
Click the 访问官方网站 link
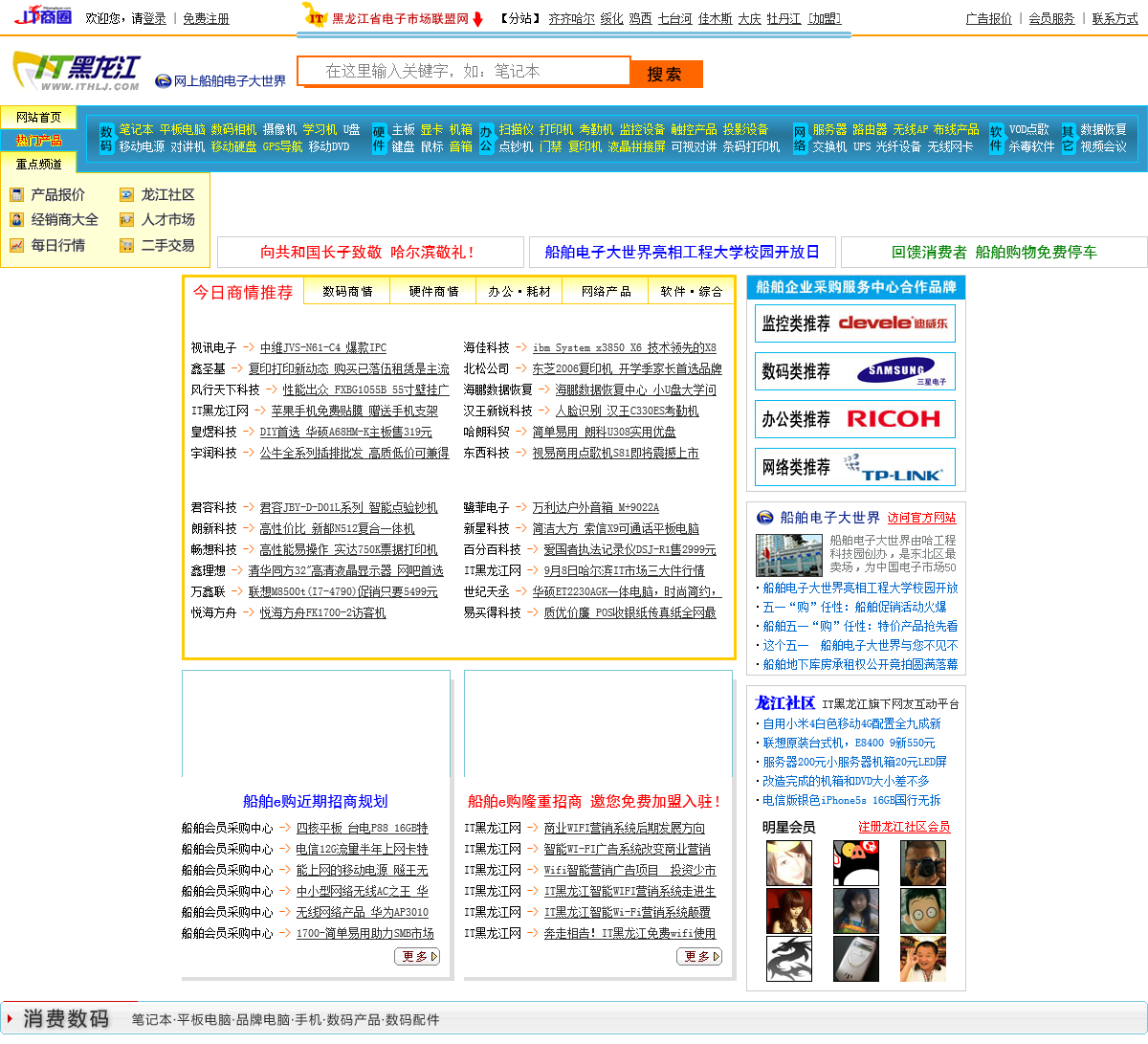[x=921, y=518]
